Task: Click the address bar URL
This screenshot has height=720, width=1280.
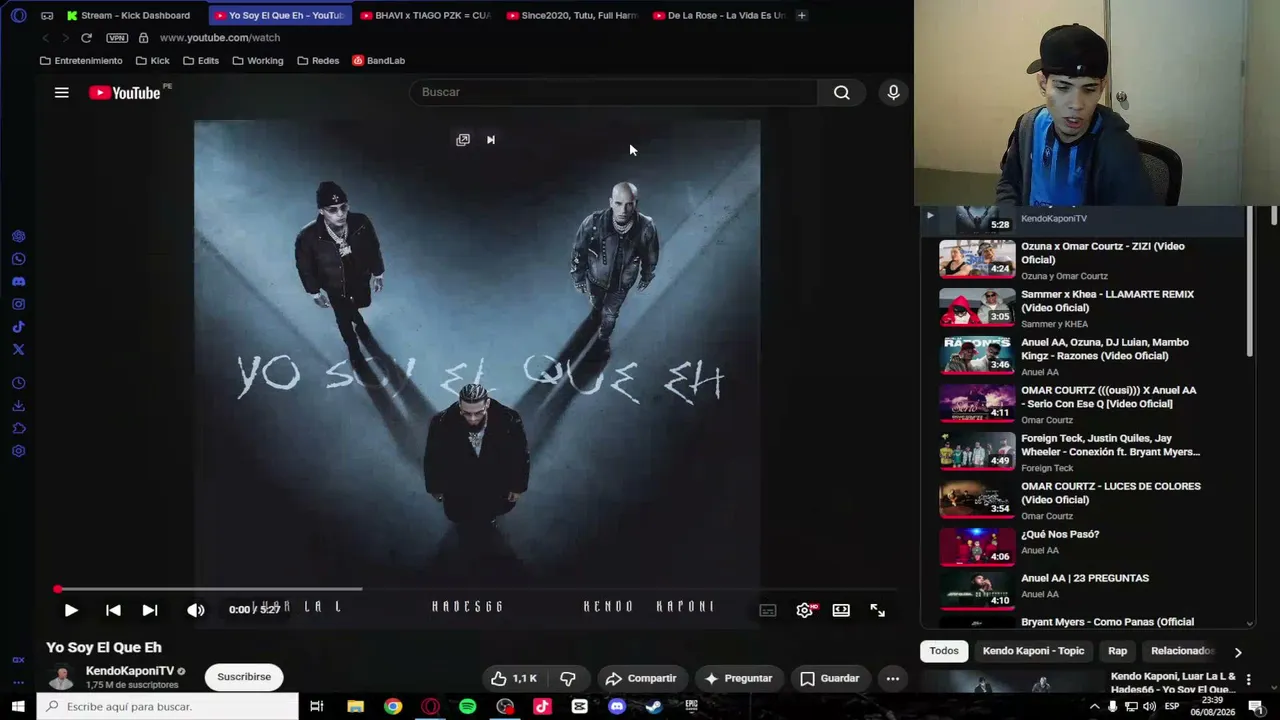Action: click(220, 38)
